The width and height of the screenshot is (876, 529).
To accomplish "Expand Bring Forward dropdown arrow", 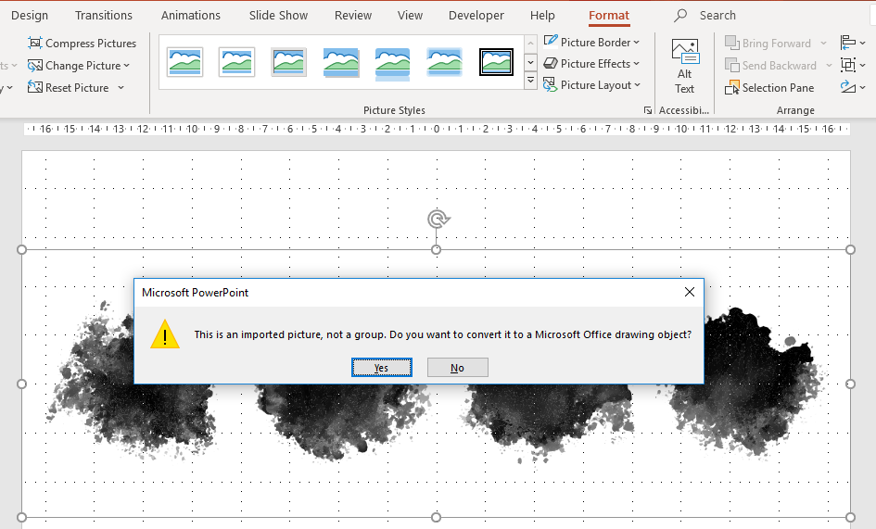I will point(823,43).
